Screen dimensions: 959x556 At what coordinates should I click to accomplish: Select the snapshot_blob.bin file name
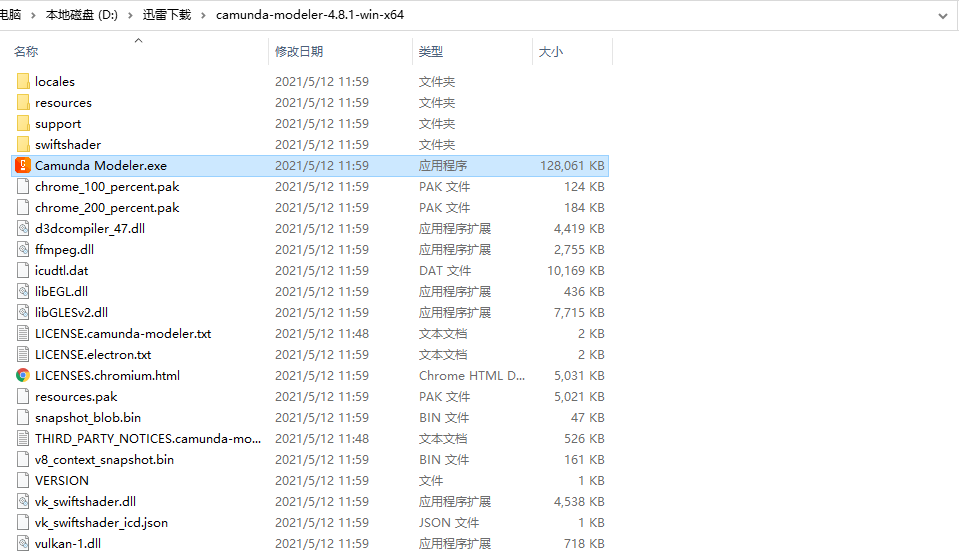click(88, 417)
